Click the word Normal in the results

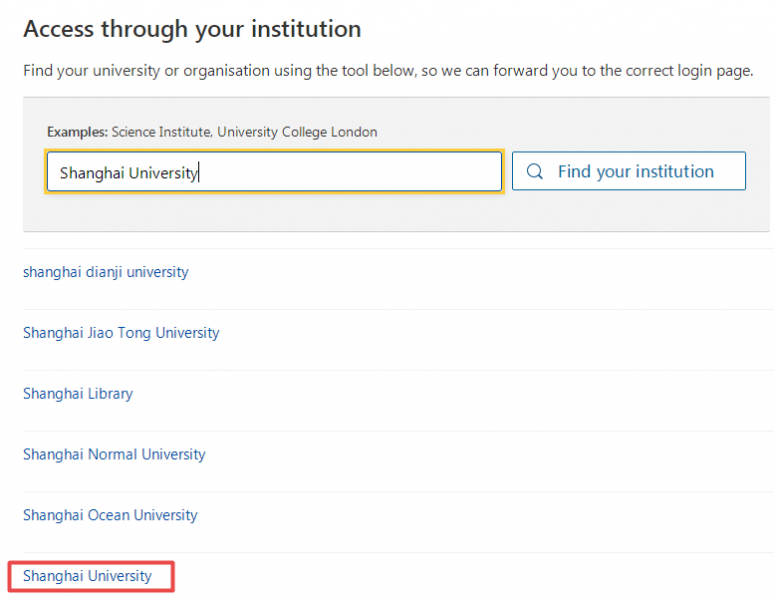click(x=112, y=455)
